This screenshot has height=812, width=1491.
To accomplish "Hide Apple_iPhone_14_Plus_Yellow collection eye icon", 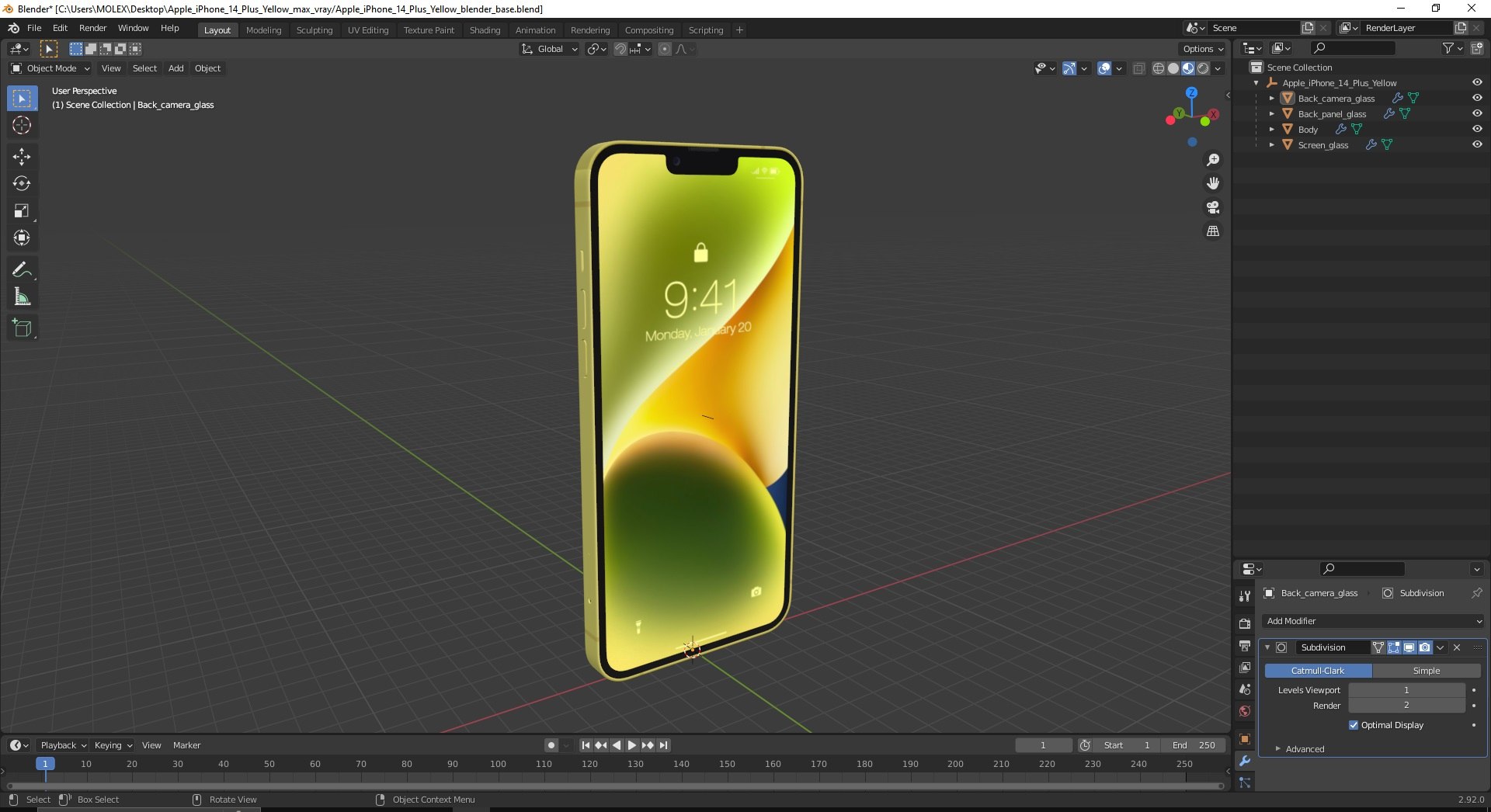I will pyautogui.click(x=1477, y=83).
